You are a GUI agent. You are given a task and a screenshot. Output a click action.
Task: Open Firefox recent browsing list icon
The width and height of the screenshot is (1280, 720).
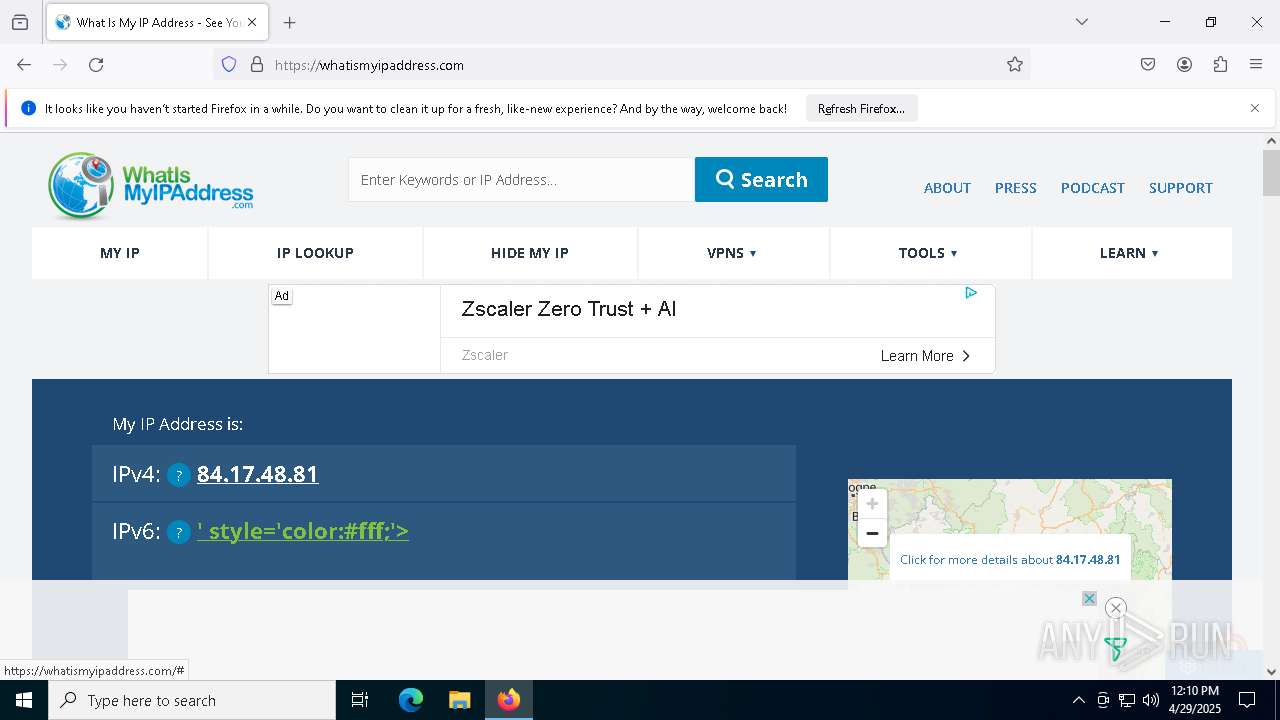coord(20,22)
